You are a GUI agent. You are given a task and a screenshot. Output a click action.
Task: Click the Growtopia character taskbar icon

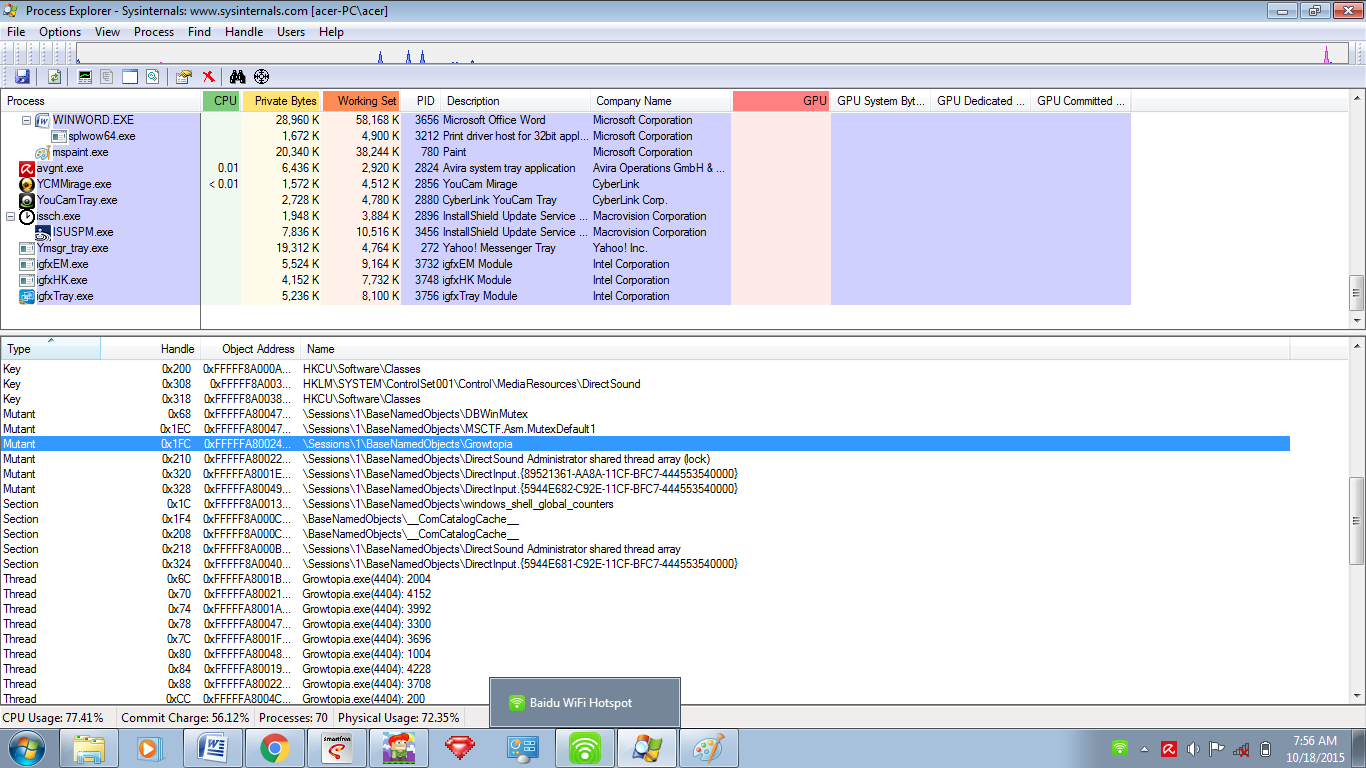[x=399, y=747]
